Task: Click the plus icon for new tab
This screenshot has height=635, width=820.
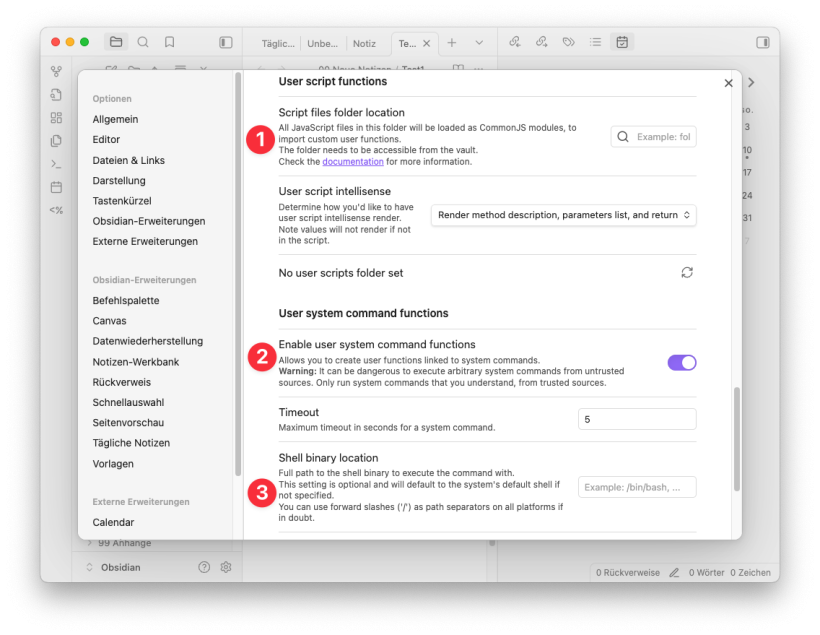Action: point(452,43)
